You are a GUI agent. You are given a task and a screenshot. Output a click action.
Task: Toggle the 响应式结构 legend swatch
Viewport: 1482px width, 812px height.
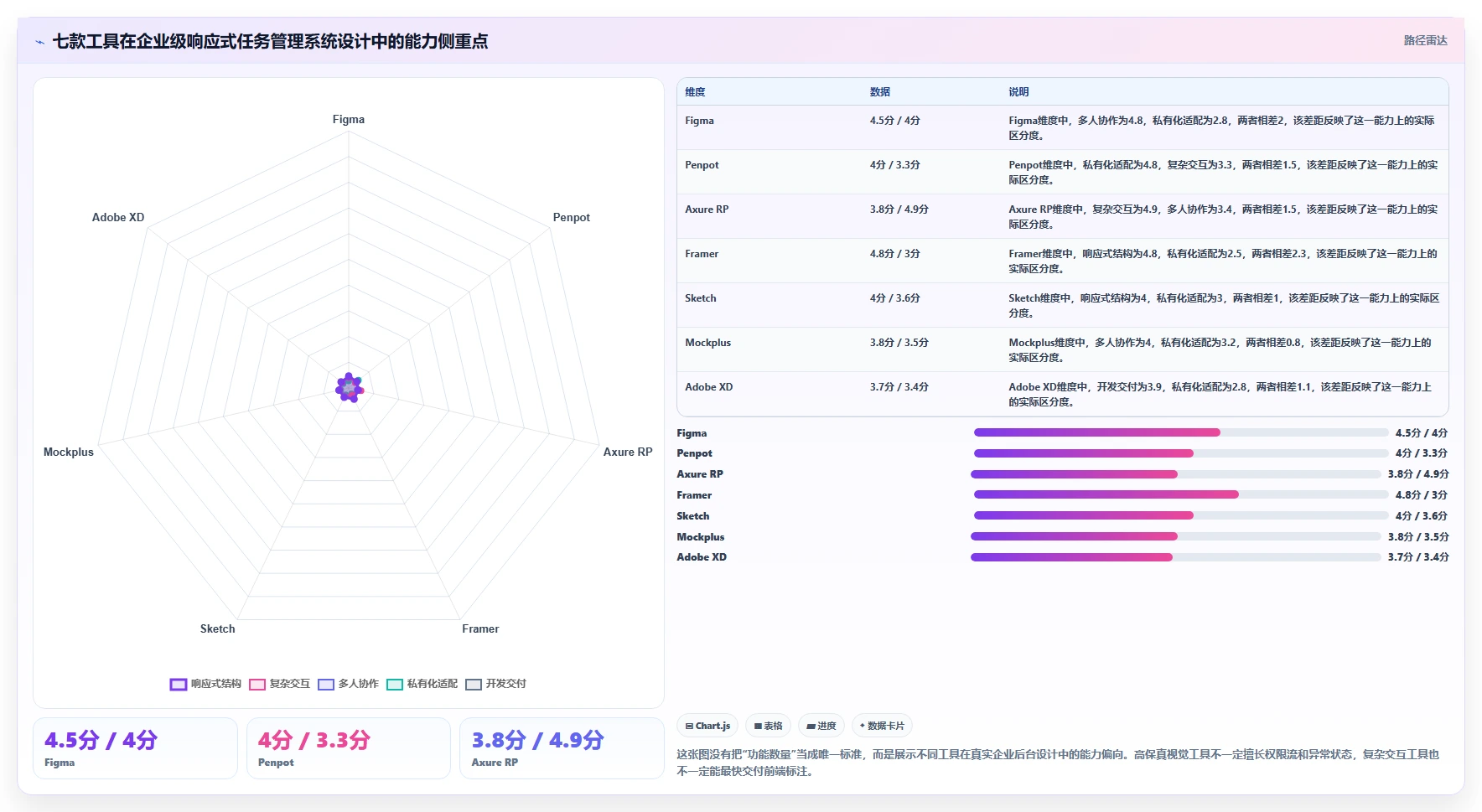pos(179,684)
